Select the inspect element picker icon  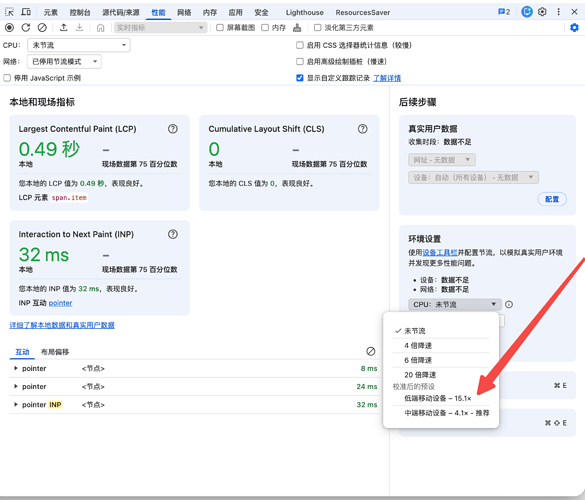point(9,12)
